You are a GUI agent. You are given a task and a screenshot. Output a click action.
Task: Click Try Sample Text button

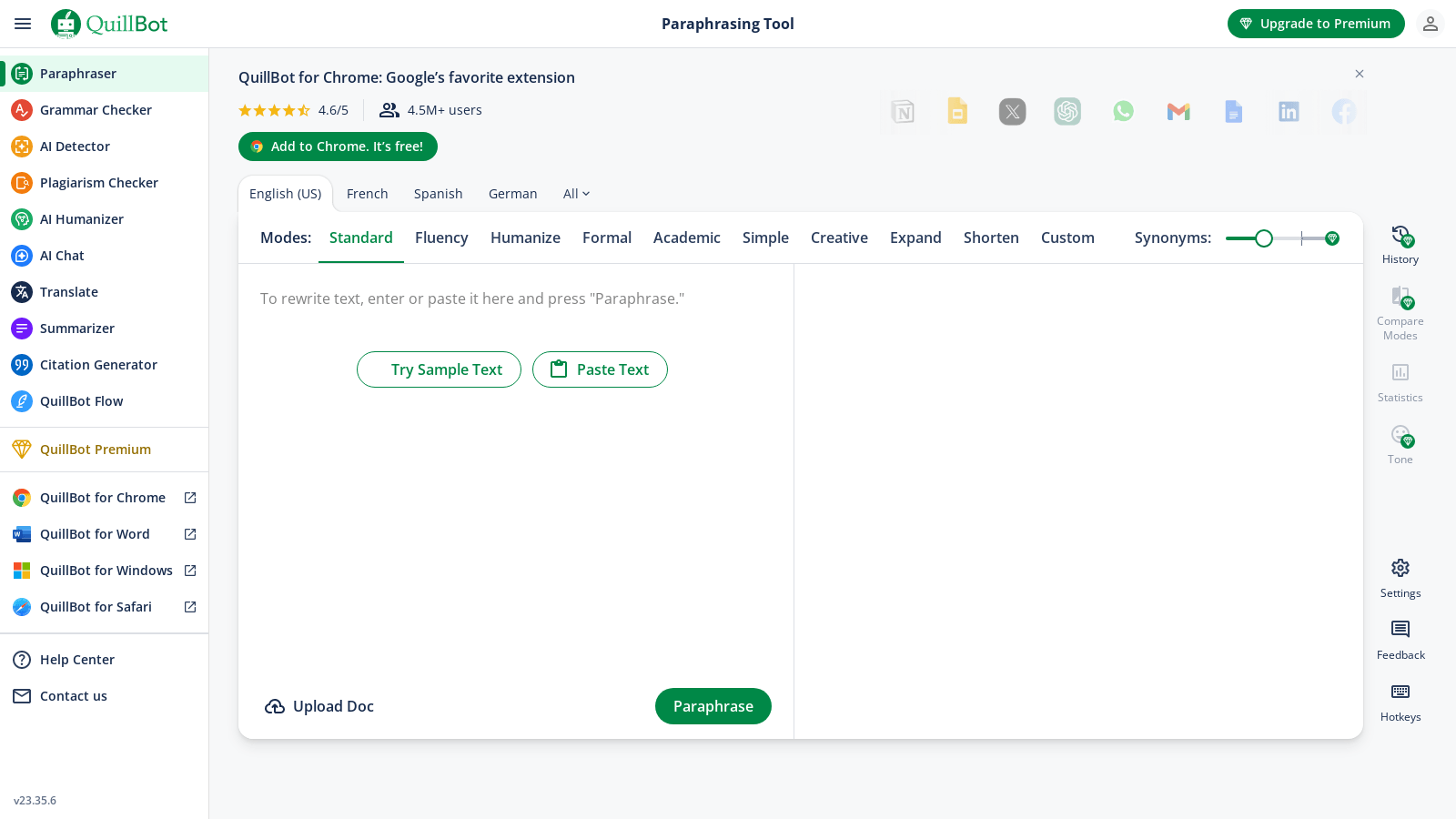pos(439,369)
